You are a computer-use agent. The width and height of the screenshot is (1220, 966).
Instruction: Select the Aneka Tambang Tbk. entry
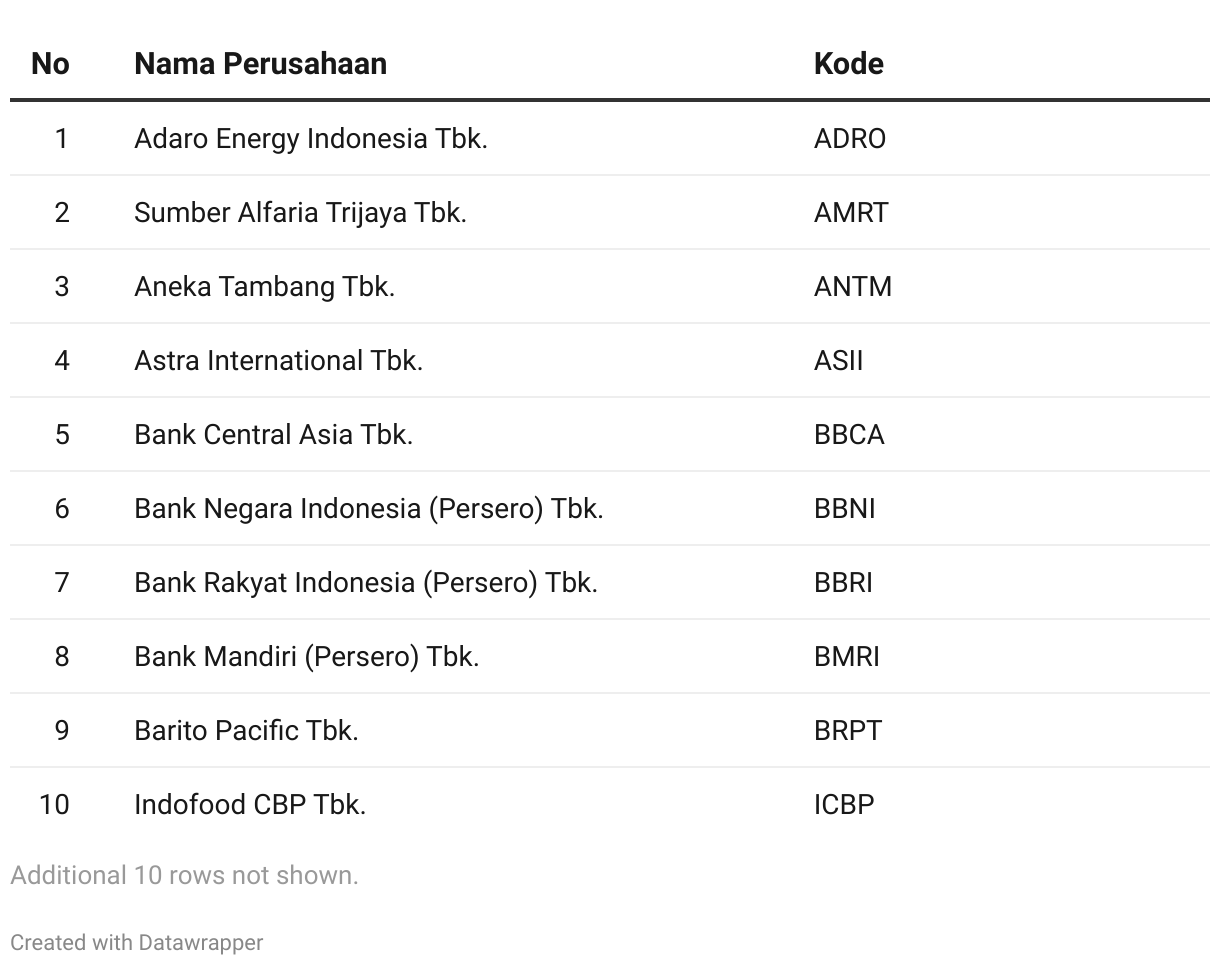coord(264,286)
